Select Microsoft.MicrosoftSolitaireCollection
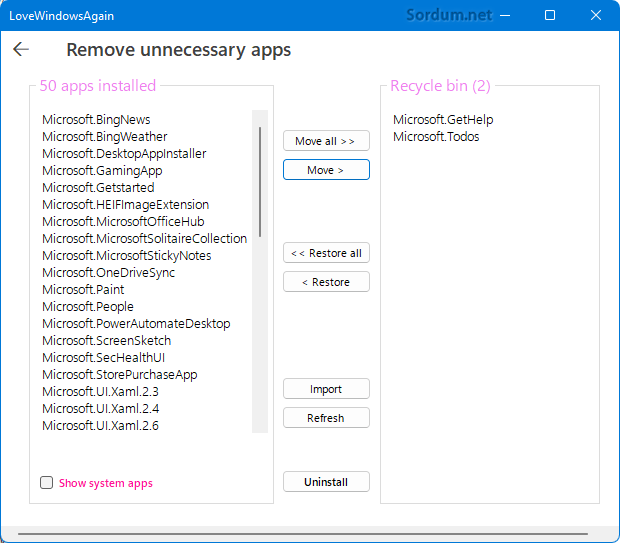Screen dimensions: 620x543 pos(144,238)
